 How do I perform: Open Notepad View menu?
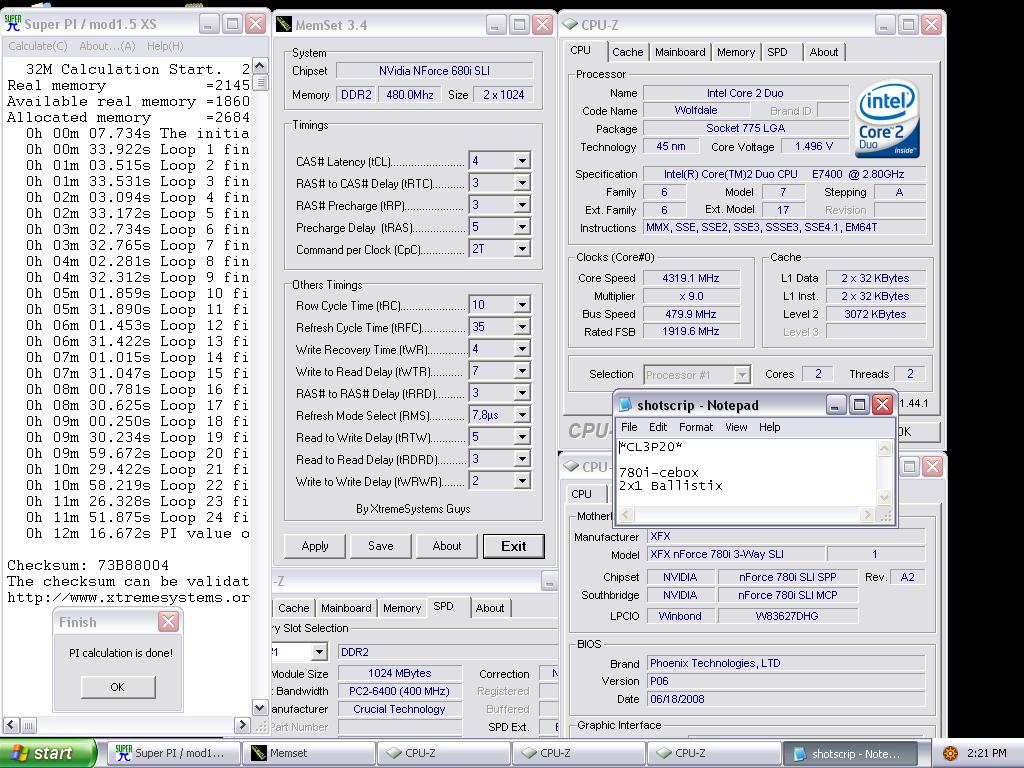point(736,427)
